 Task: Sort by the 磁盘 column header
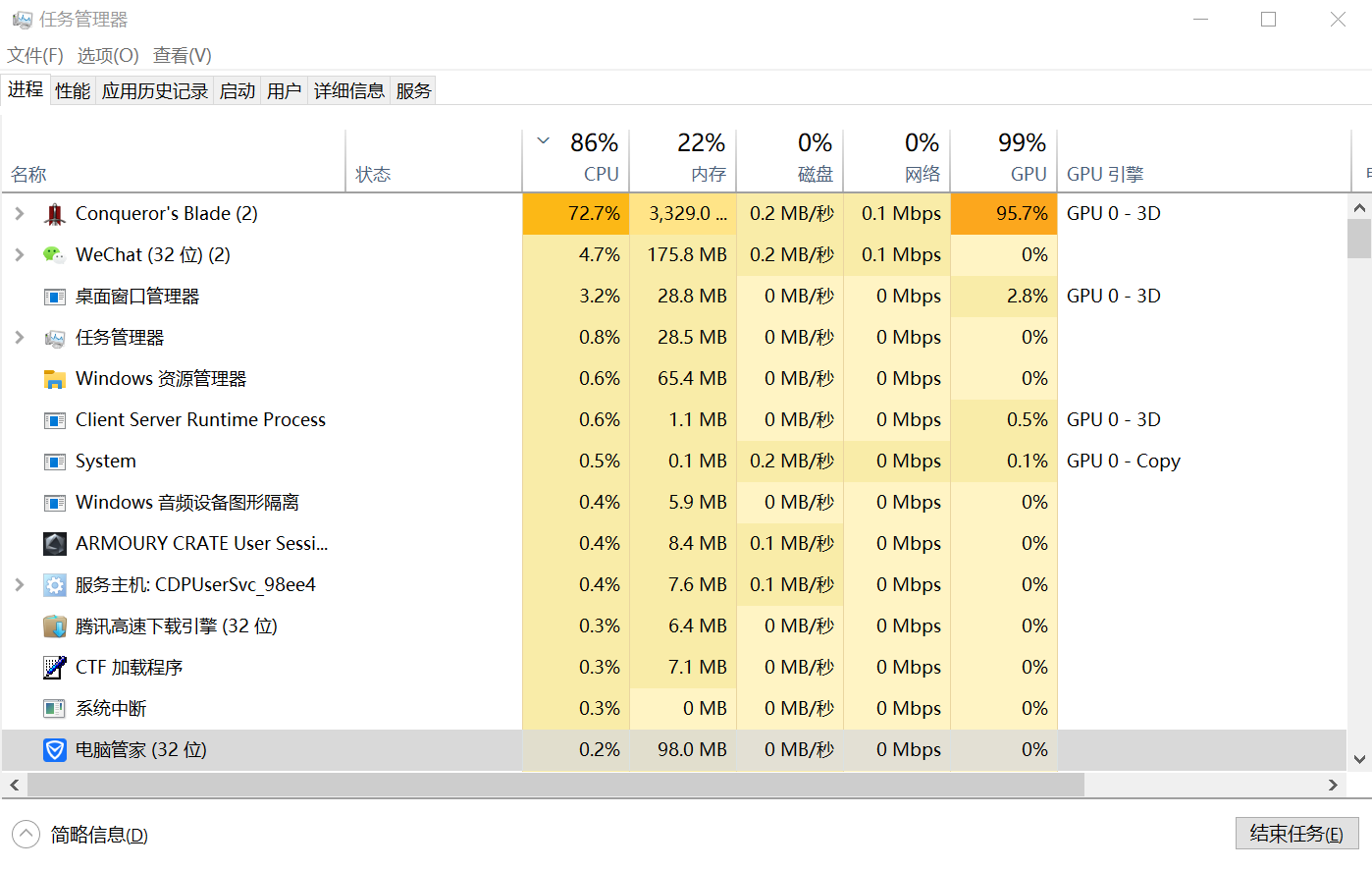tap(789, 160)
